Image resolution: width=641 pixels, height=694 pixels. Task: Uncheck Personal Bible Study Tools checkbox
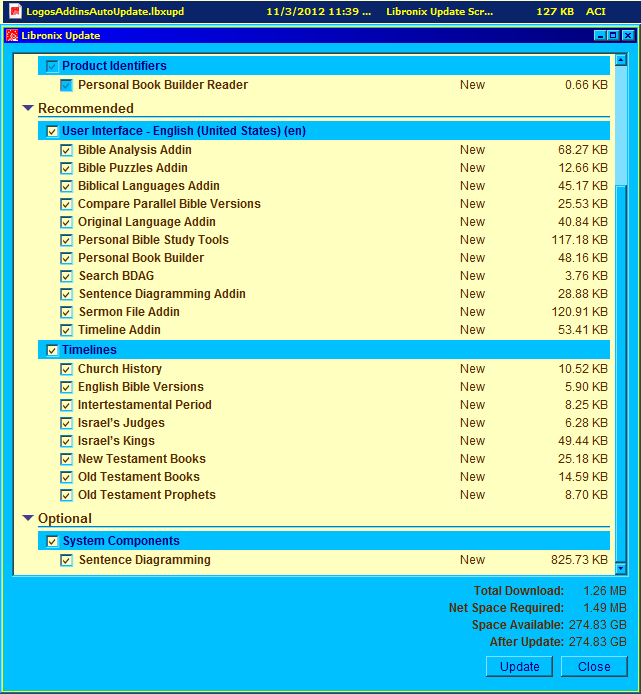point(66,240)
